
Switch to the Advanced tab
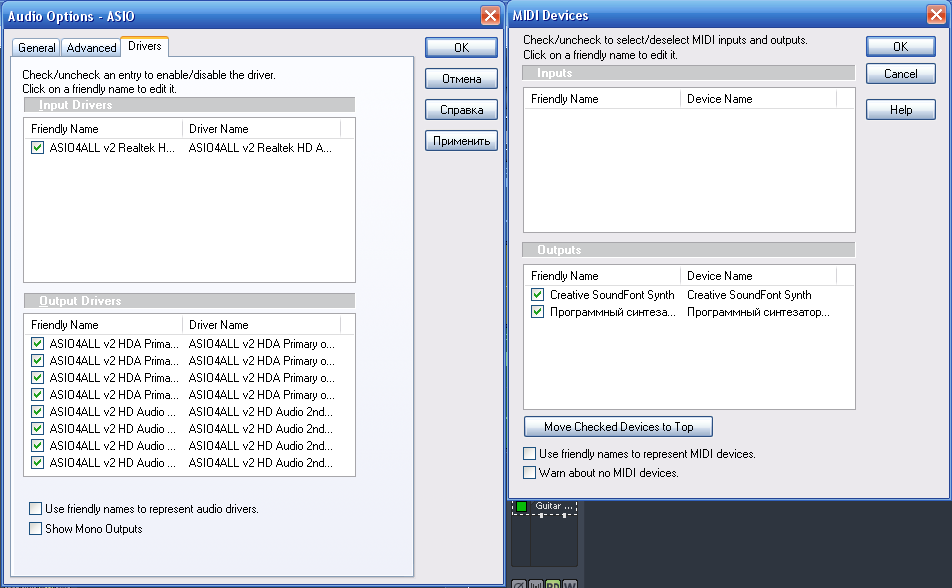point(91,47)
